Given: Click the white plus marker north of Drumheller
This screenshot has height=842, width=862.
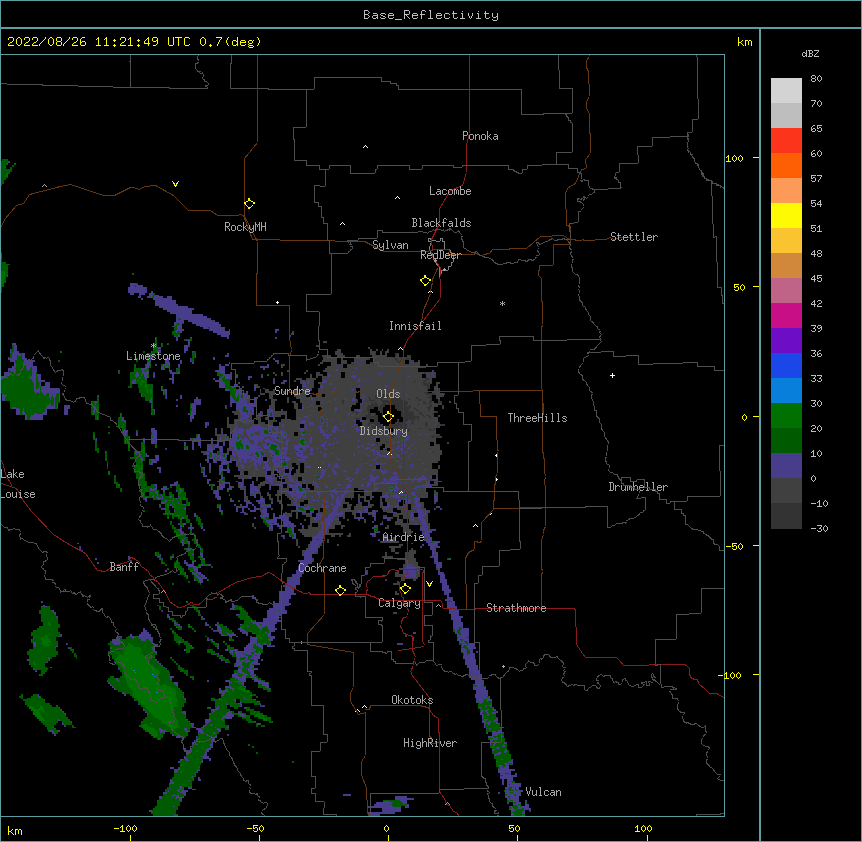Looking at the screenshot, I should coord(612,375).
